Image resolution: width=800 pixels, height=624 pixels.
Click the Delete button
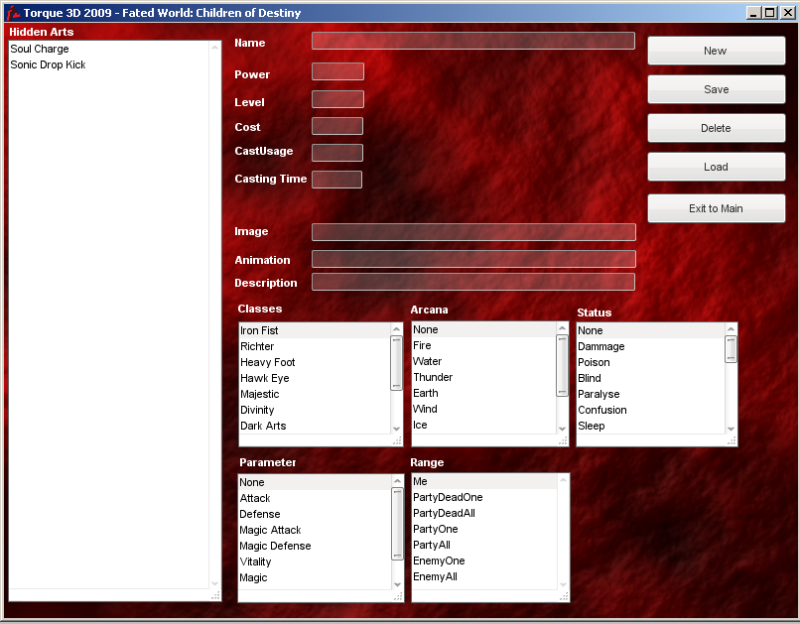(x=715, y=128)
